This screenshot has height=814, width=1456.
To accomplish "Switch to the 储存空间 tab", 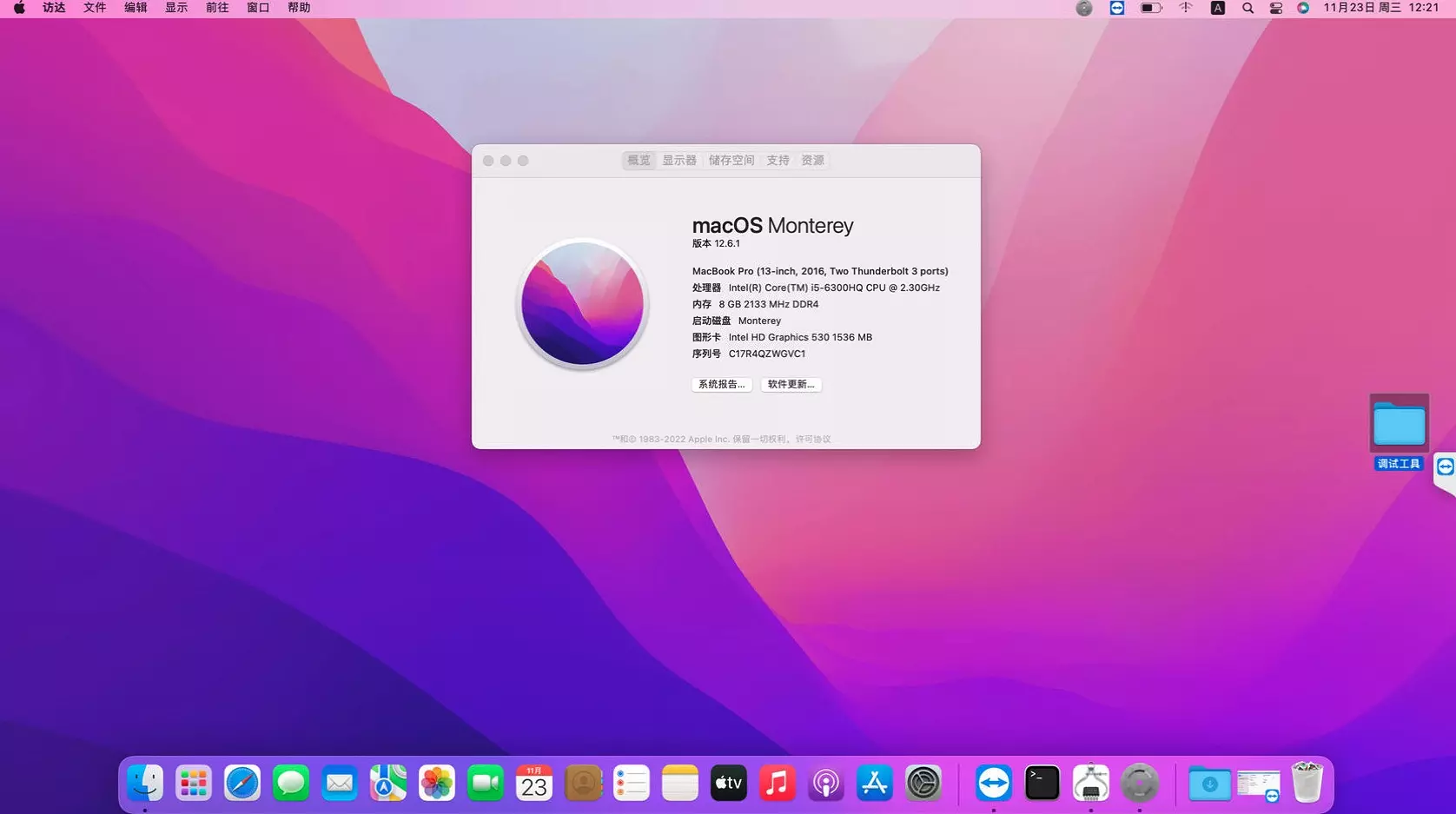I will coord(731,160).
